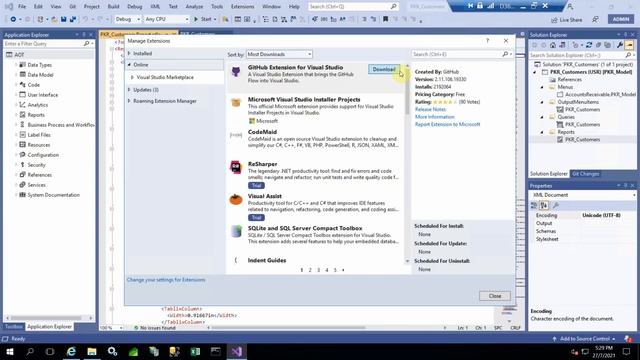Collapse the Queries folder in Solution Explorer
This screenshot has width=640, height=360.
(542, 117)
